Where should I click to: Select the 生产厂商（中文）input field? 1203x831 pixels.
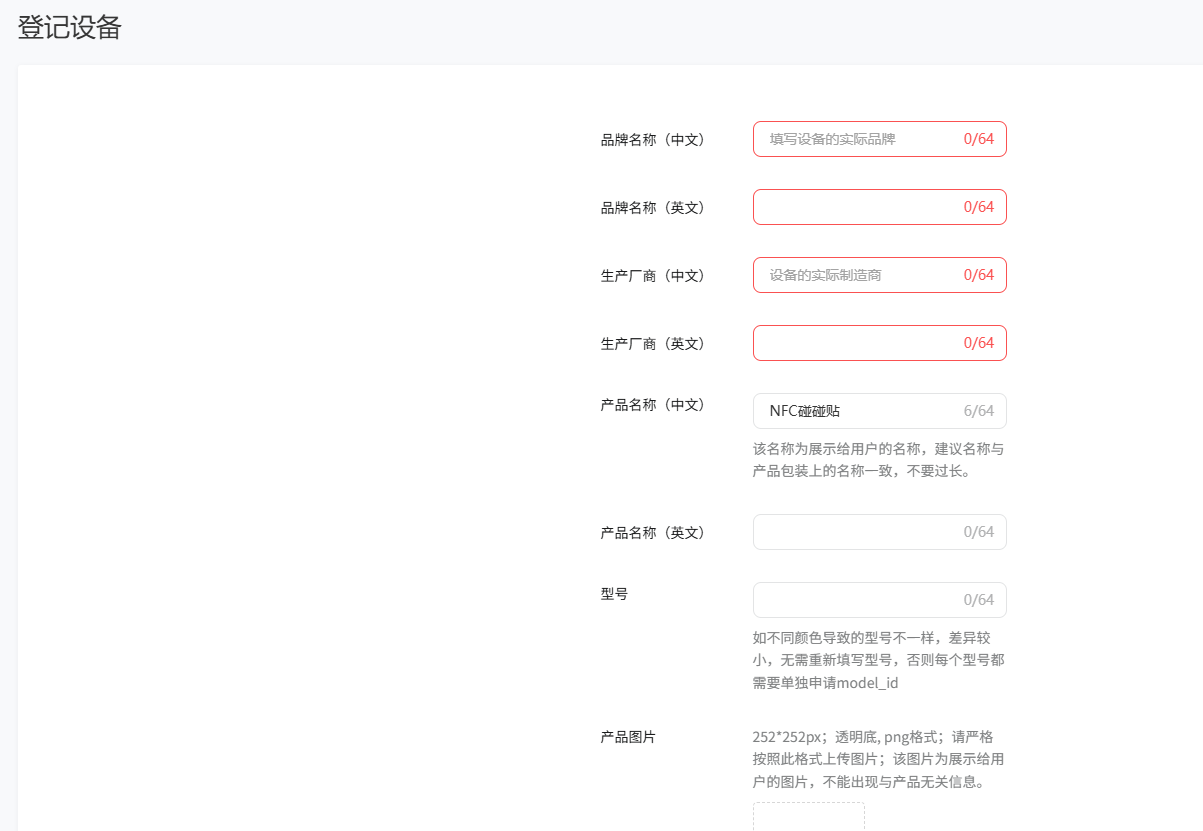(x=878, y=275)
